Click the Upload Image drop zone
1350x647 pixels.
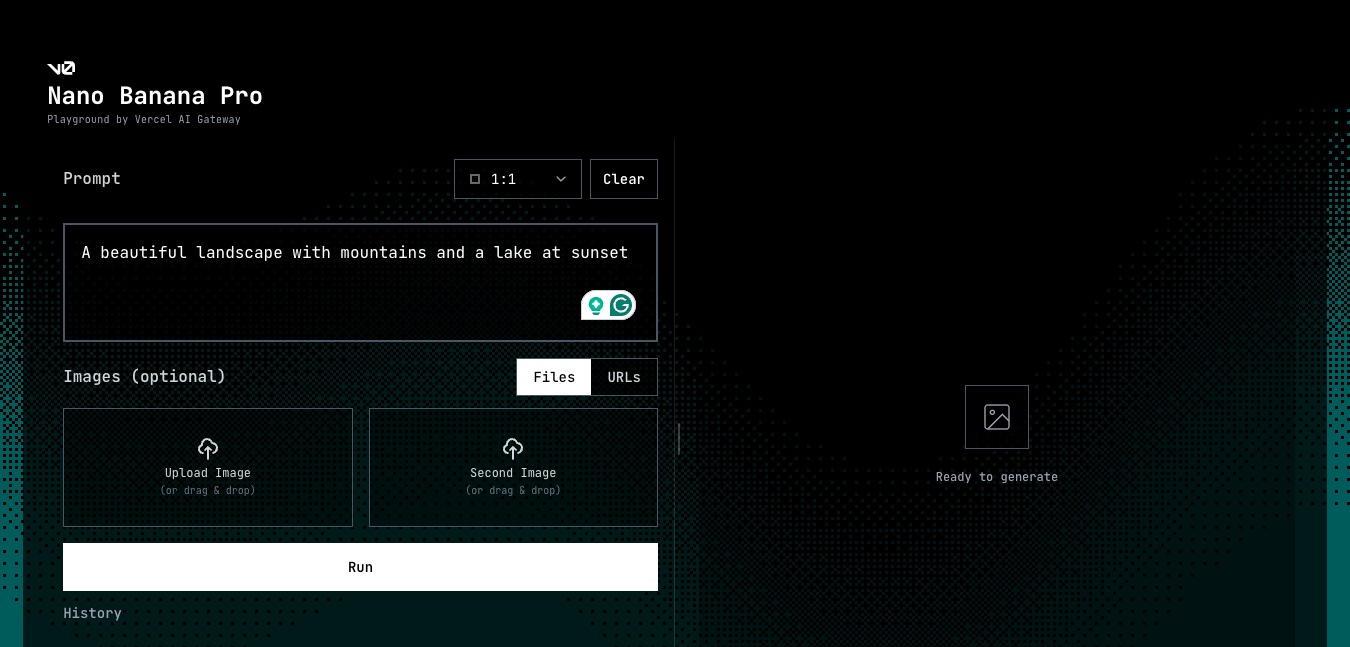pyautogui.click(x=208, y=467)
